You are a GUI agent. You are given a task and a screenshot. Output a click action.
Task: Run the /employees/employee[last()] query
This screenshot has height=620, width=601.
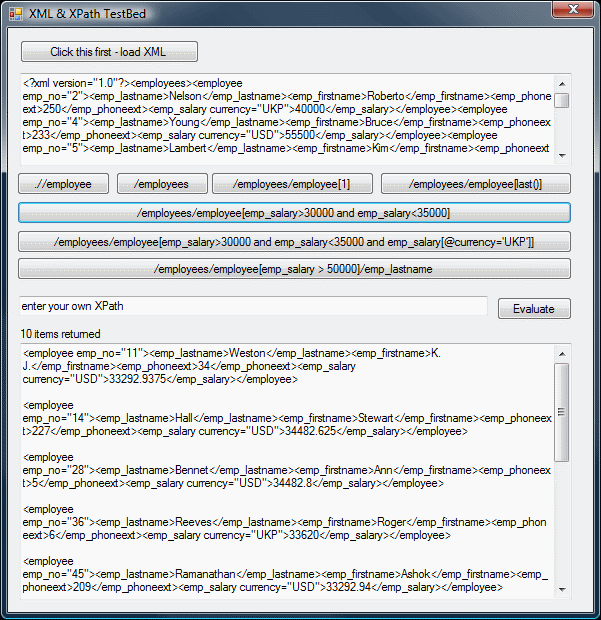coord(475,184)
